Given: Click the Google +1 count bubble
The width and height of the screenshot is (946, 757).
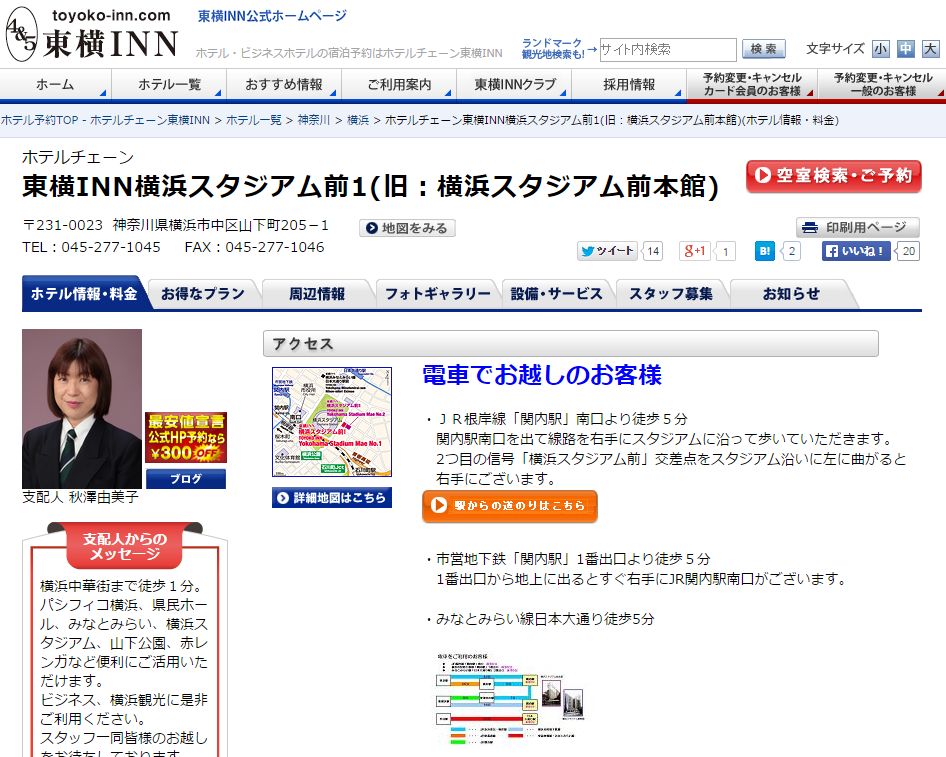Looking at the screenshot, I should pyautogui.click(x=725, y=251).
